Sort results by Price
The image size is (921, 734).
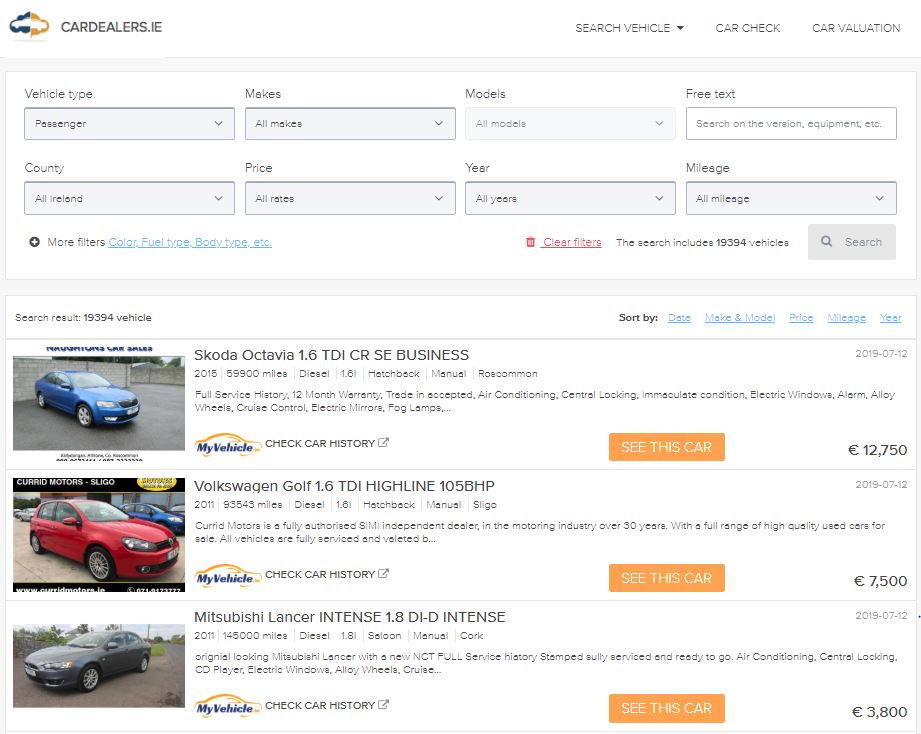801,318
